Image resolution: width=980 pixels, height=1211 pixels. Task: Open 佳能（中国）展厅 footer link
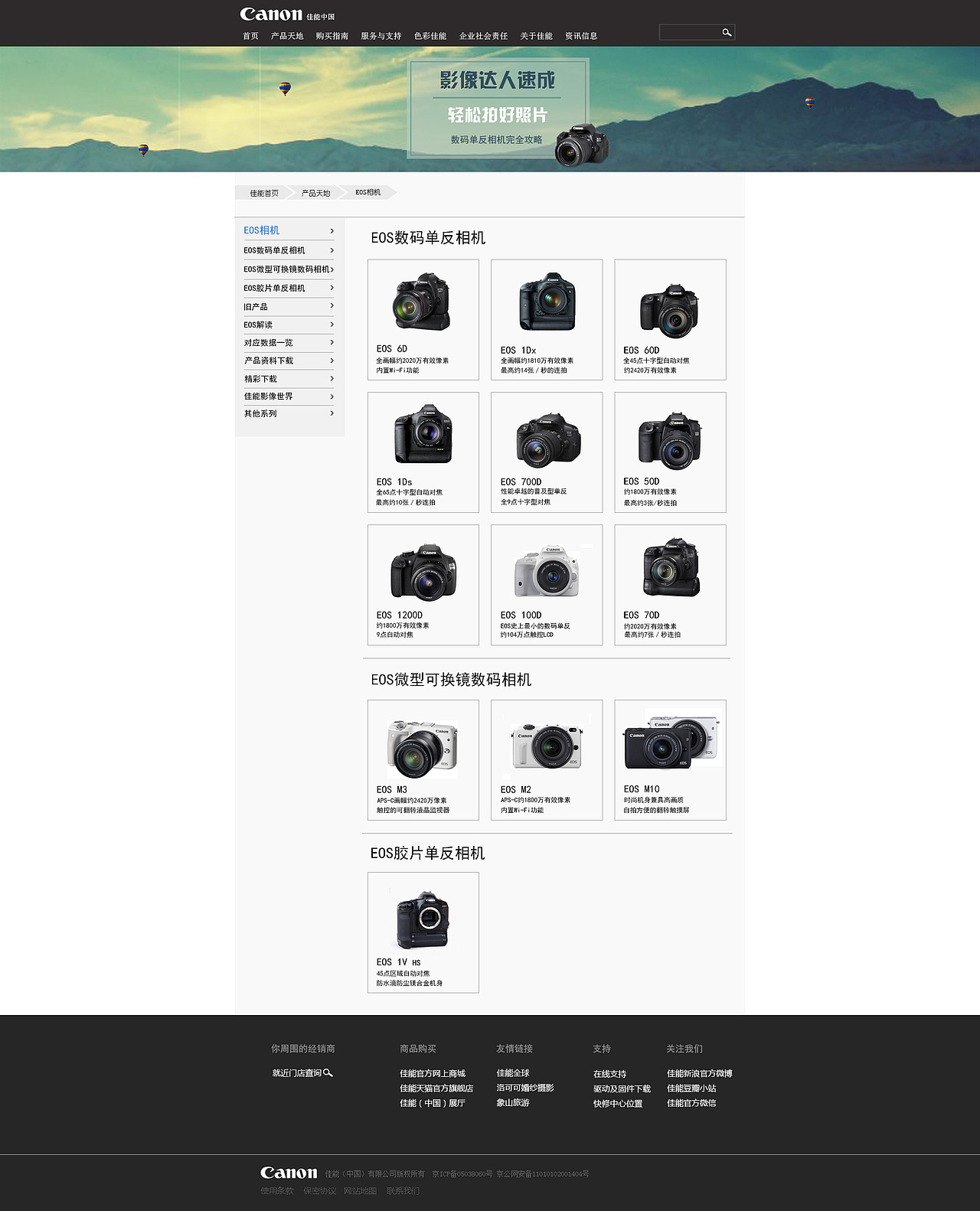pos(433,1103)
